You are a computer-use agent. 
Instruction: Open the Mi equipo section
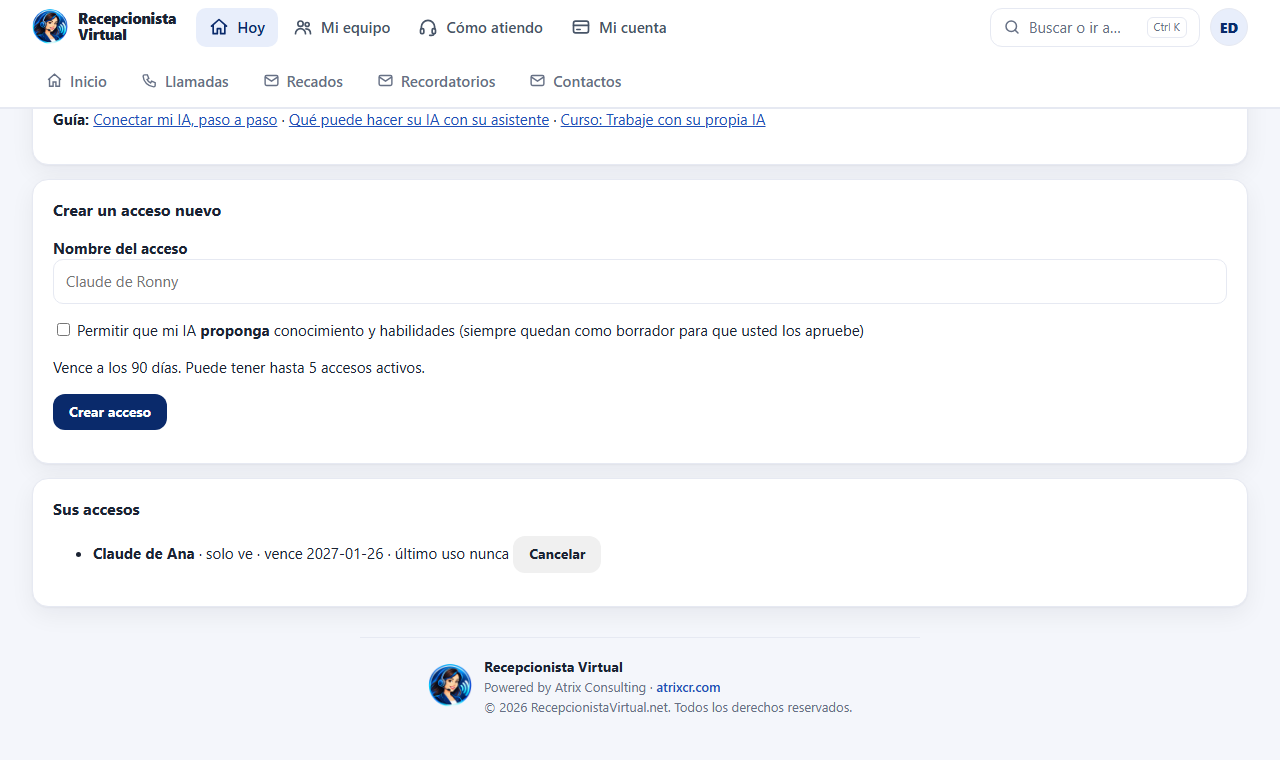tap(342, 28)
